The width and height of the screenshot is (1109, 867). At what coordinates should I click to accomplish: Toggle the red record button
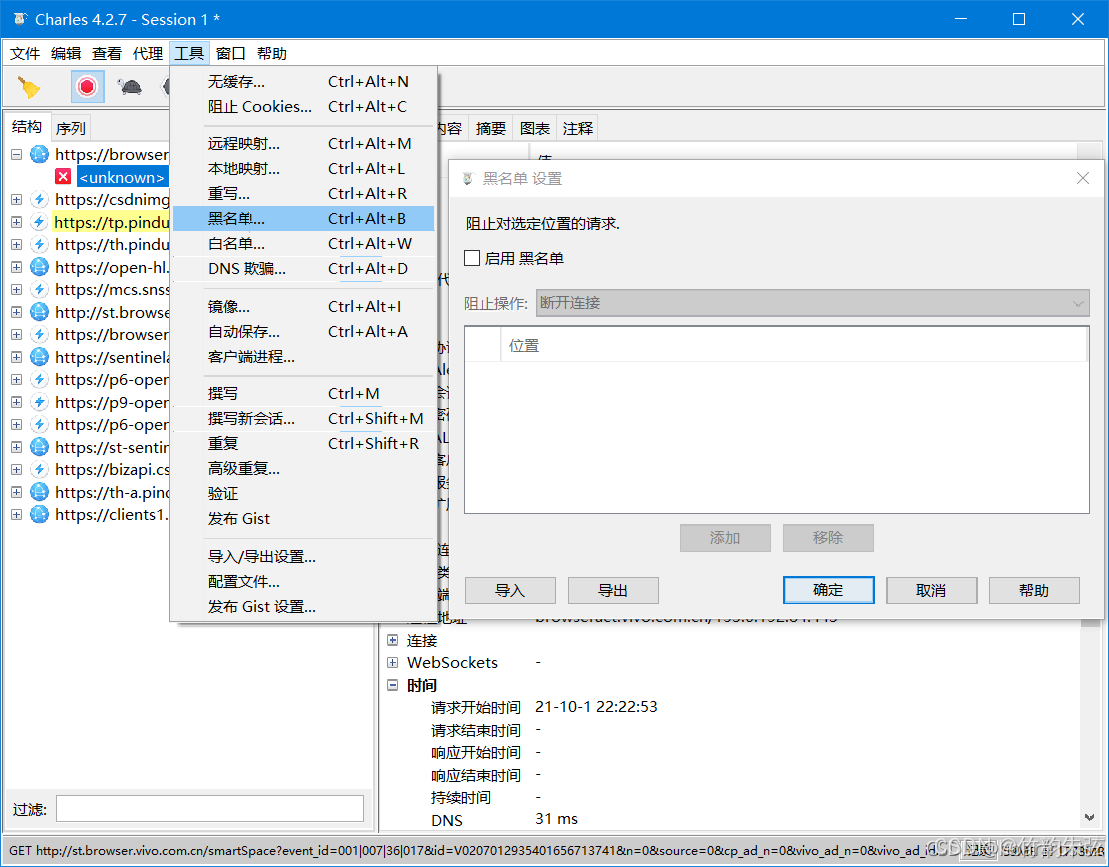(87, 86)
